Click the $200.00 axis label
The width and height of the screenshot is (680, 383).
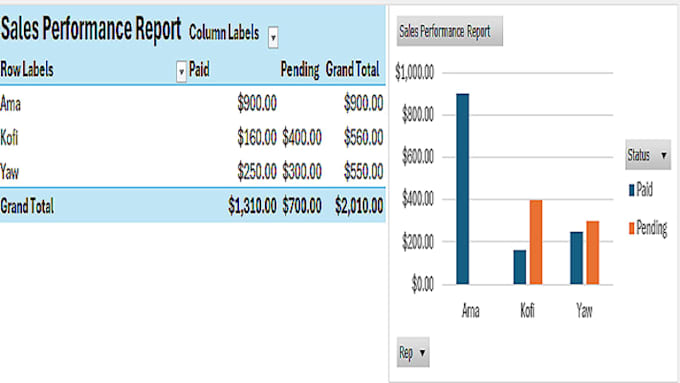point(418,242)
